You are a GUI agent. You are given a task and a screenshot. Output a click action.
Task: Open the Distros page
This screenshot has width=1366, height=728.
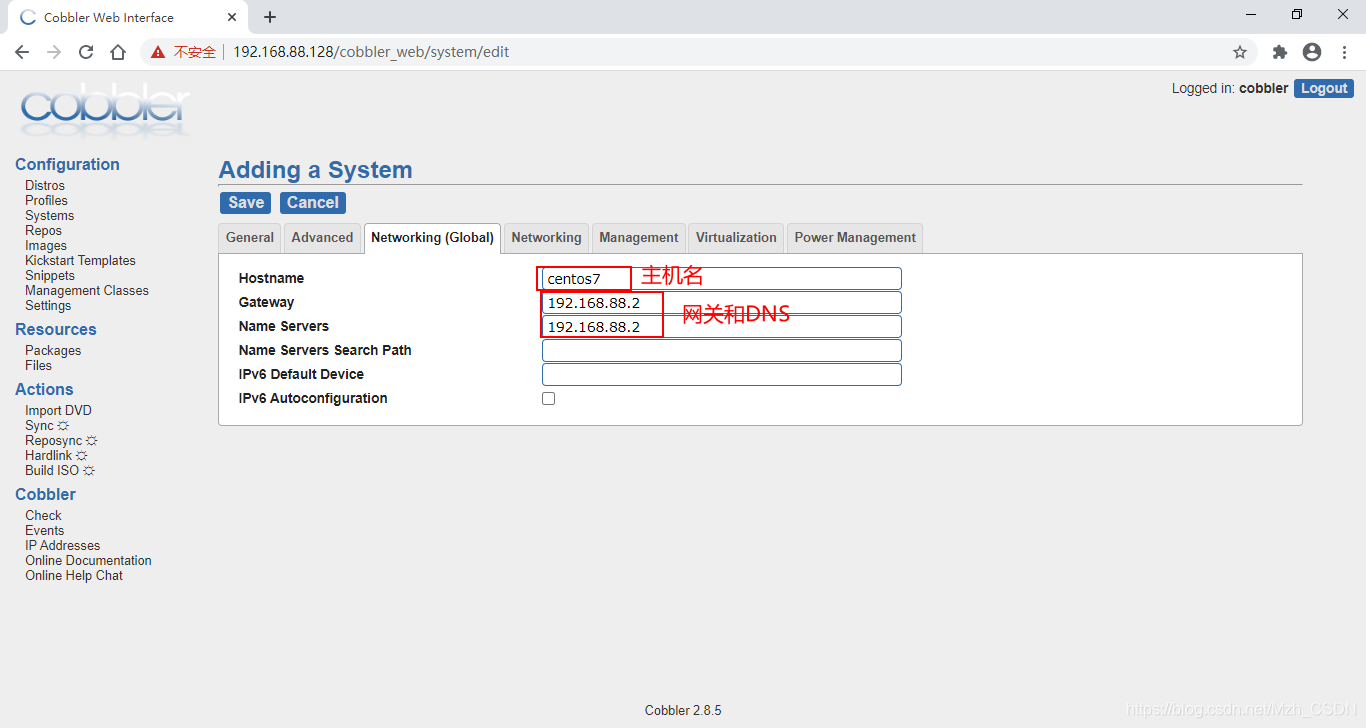tap(45, 185)
